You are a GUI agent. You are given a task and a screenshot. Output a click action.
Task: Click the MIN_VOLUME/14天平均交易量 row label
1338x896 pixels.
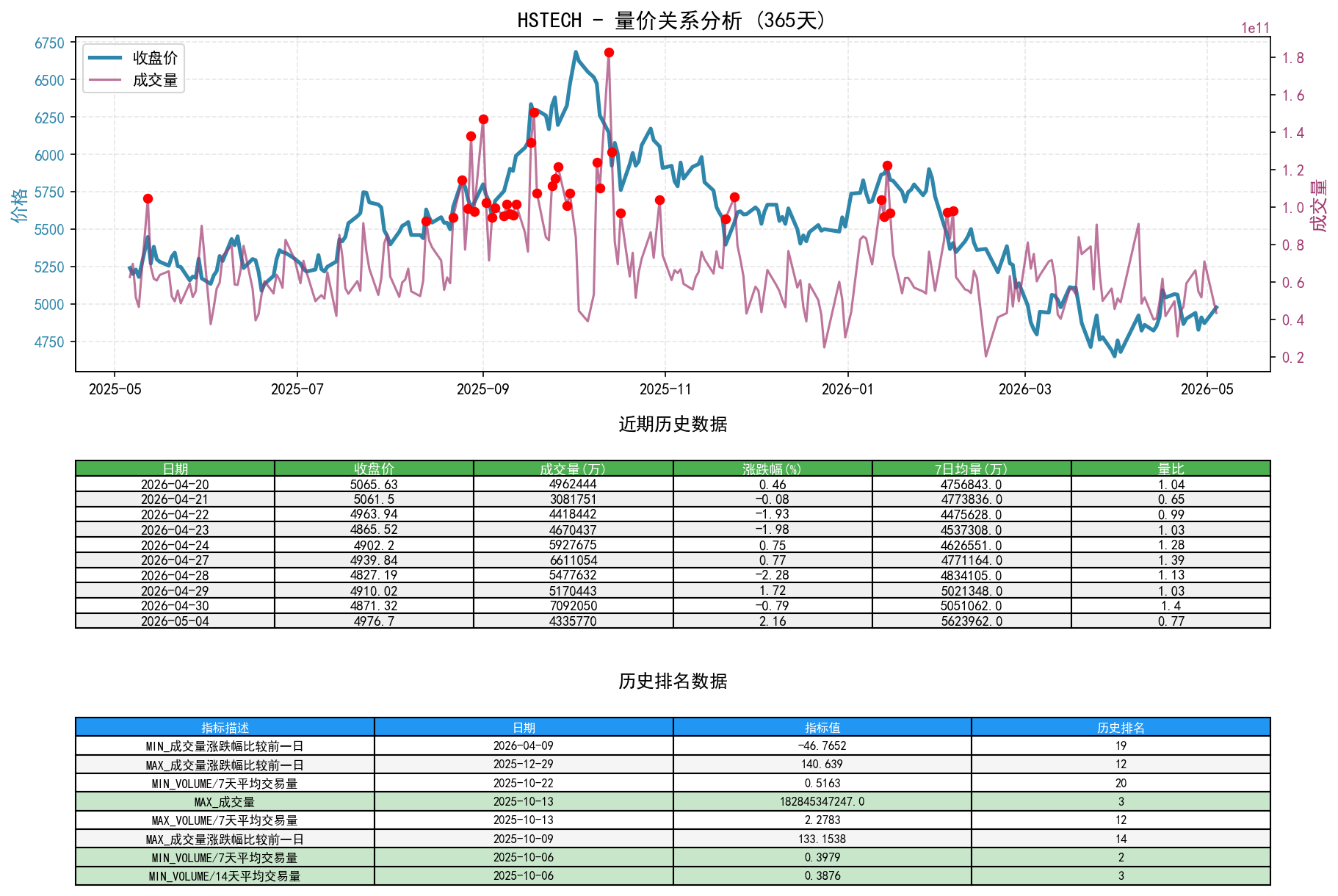(x=225, y=876)
